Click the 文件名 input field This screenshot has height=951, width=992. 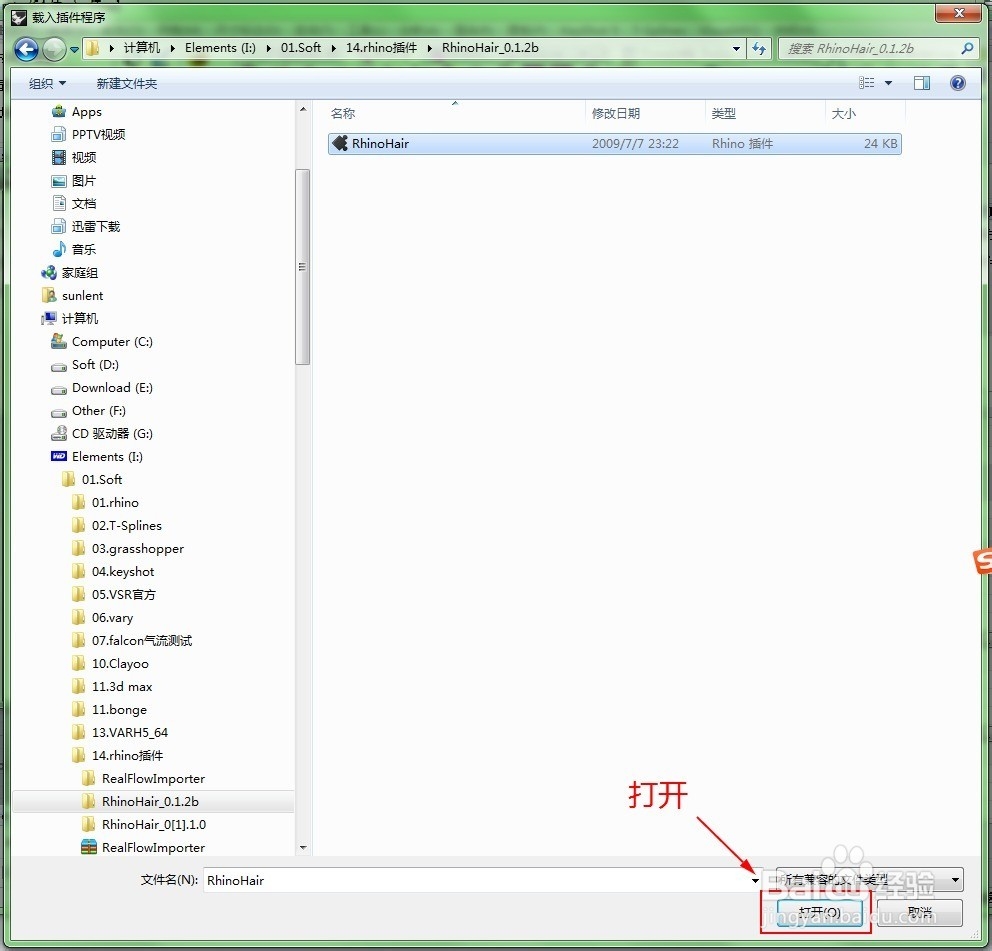point(474,880)
